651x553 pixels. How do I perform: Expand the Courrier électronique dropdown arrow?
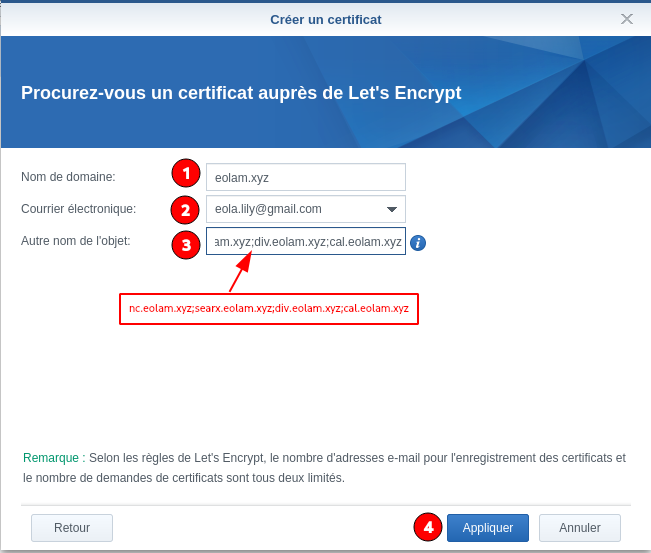click(x=391, y=209)
